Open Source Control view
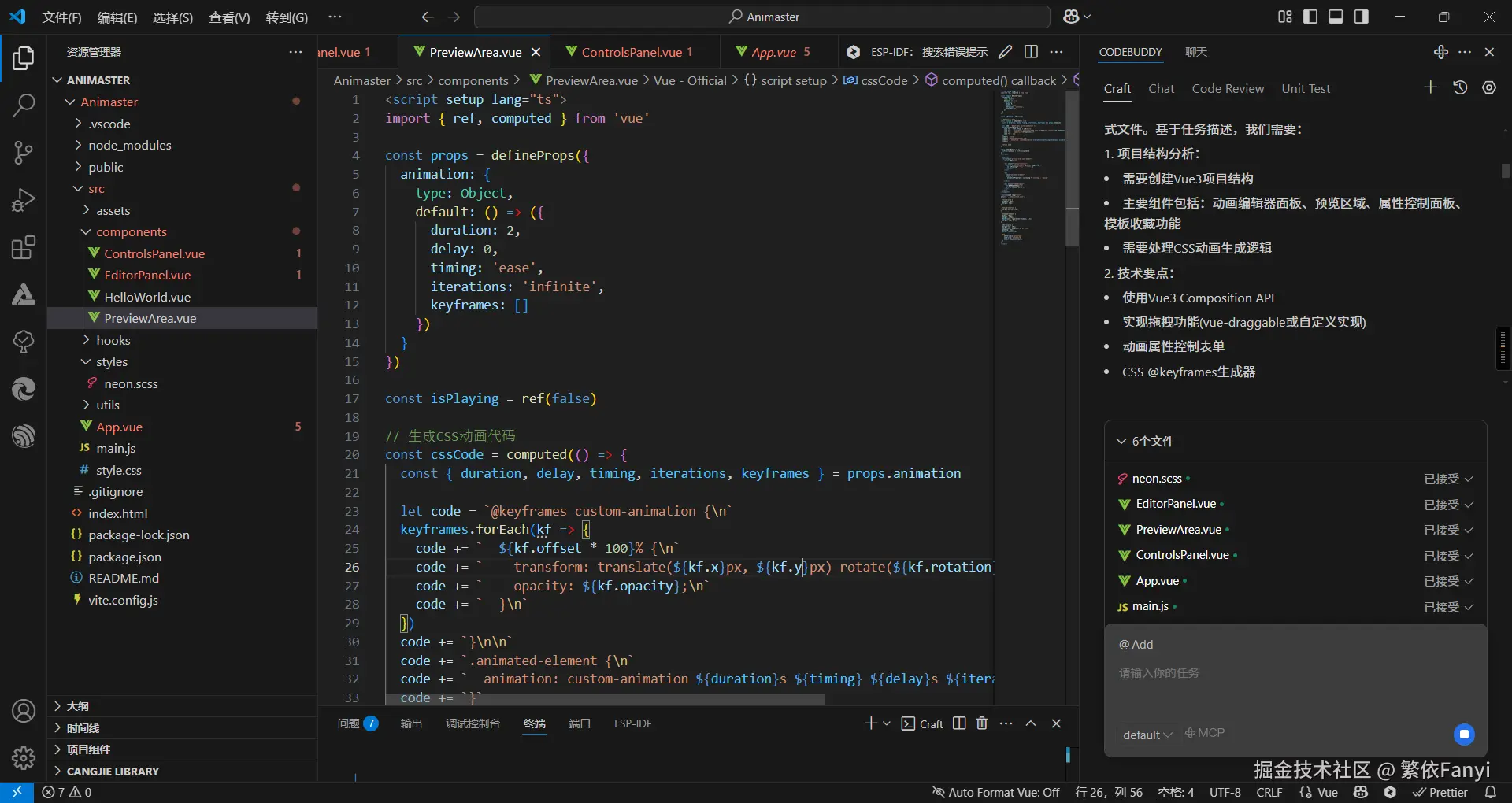Screen dimensions: 1512x803 coord(24,153)
